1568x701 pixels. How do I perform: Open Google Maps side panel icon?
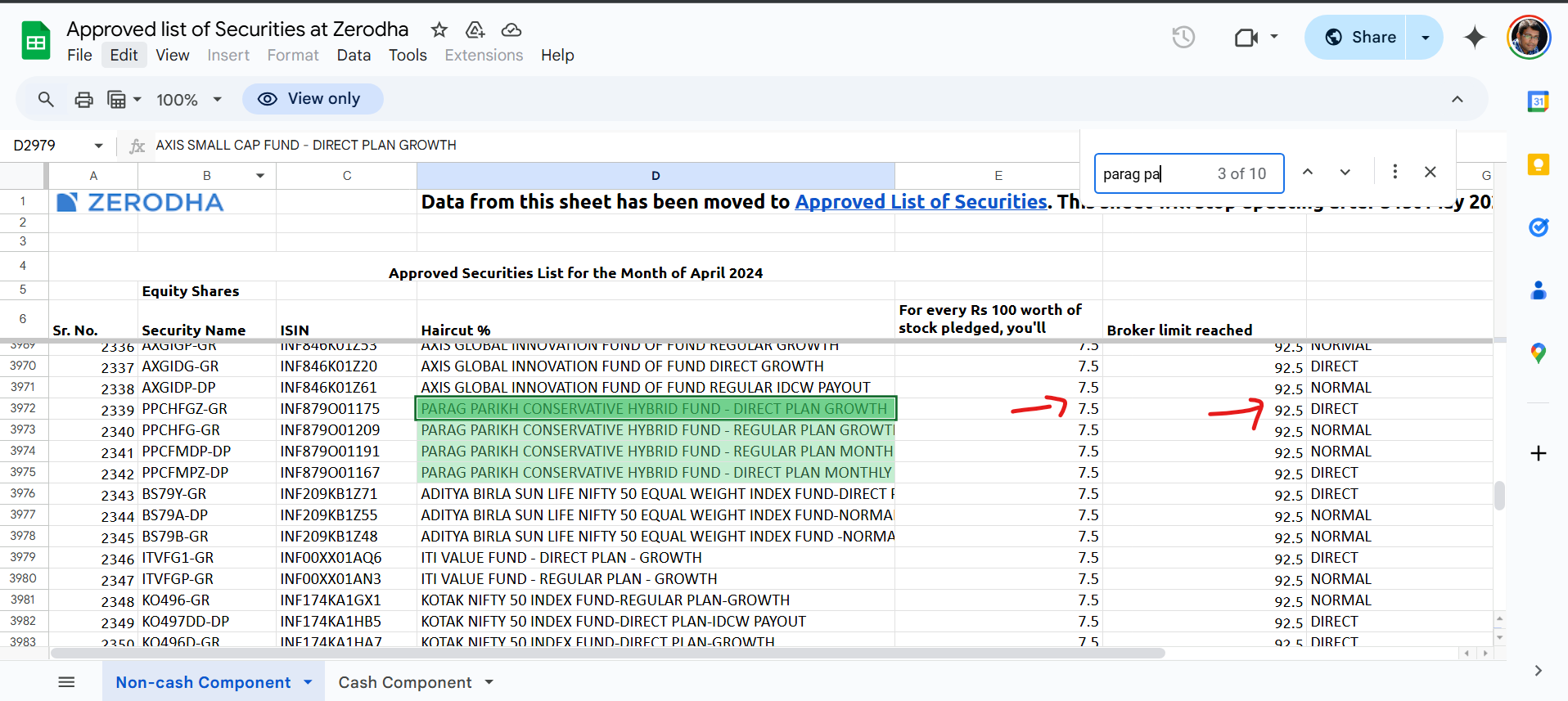[x=1538, y=353]
